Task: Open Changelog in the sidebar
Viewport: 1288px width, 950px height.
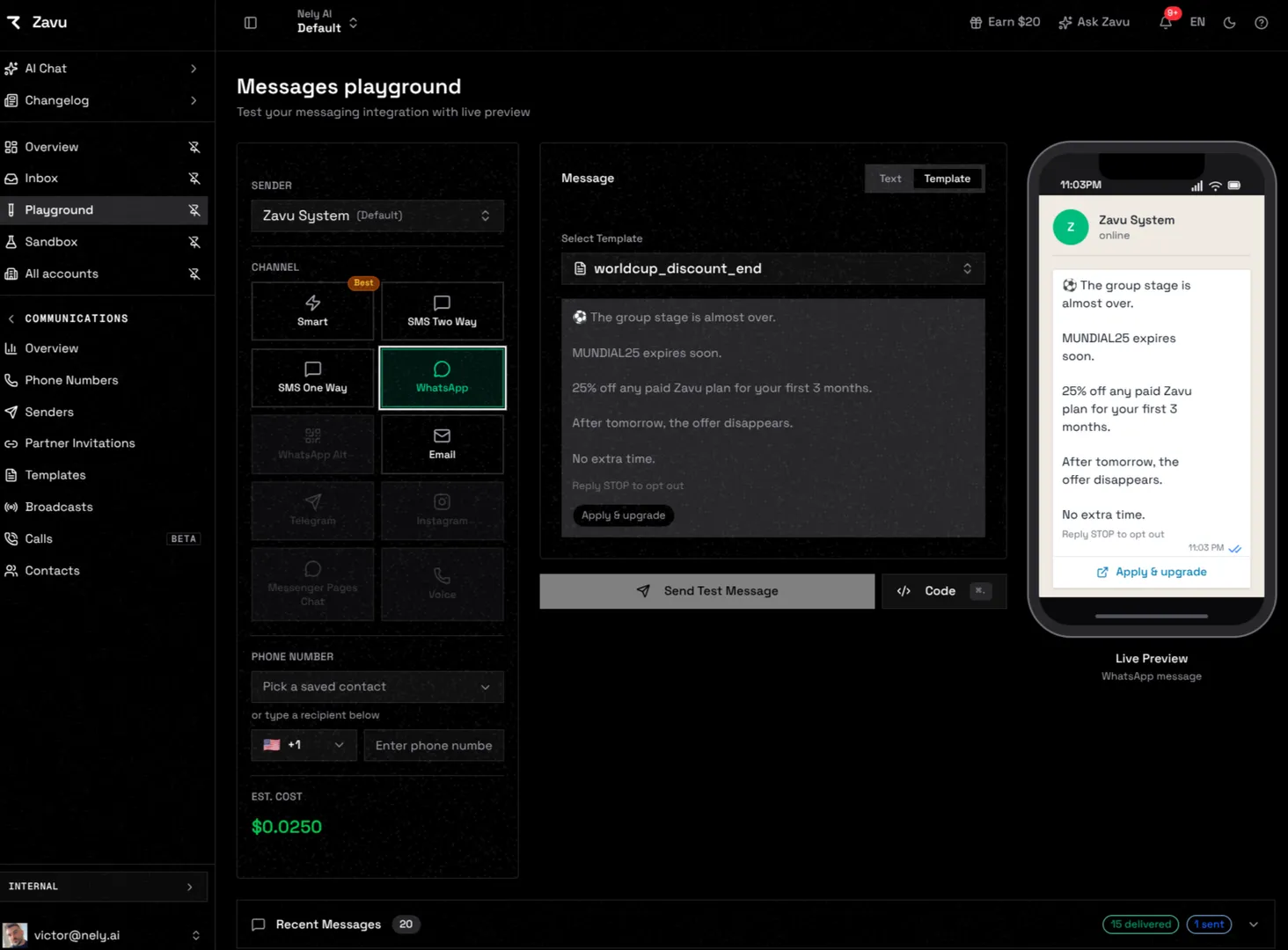Action: [104, 100]
